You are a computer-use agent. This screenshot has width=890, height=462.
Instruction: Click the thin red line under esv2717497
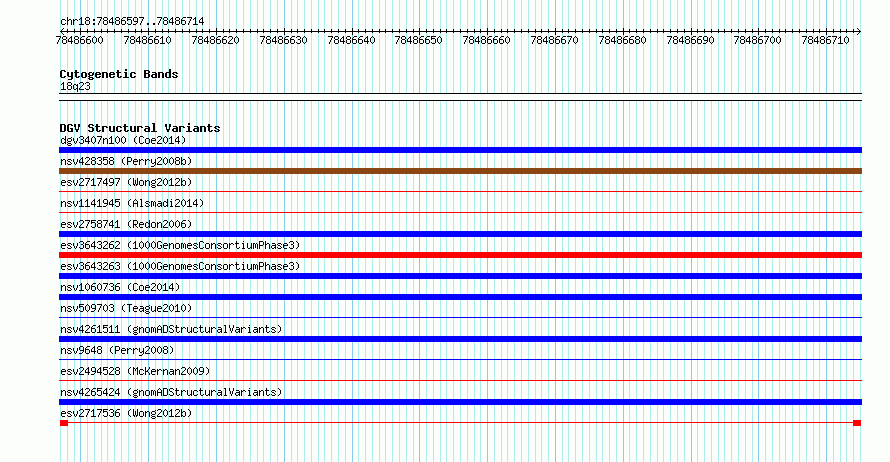[460, 192]
